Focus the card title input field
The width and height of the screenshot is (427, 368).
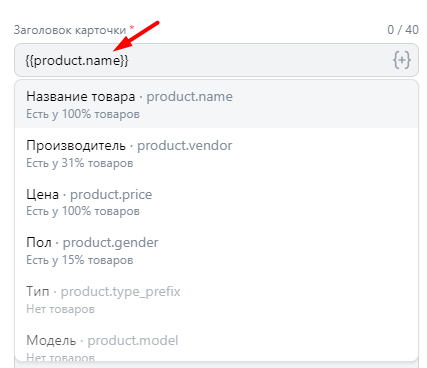click(x=216, y=60)
